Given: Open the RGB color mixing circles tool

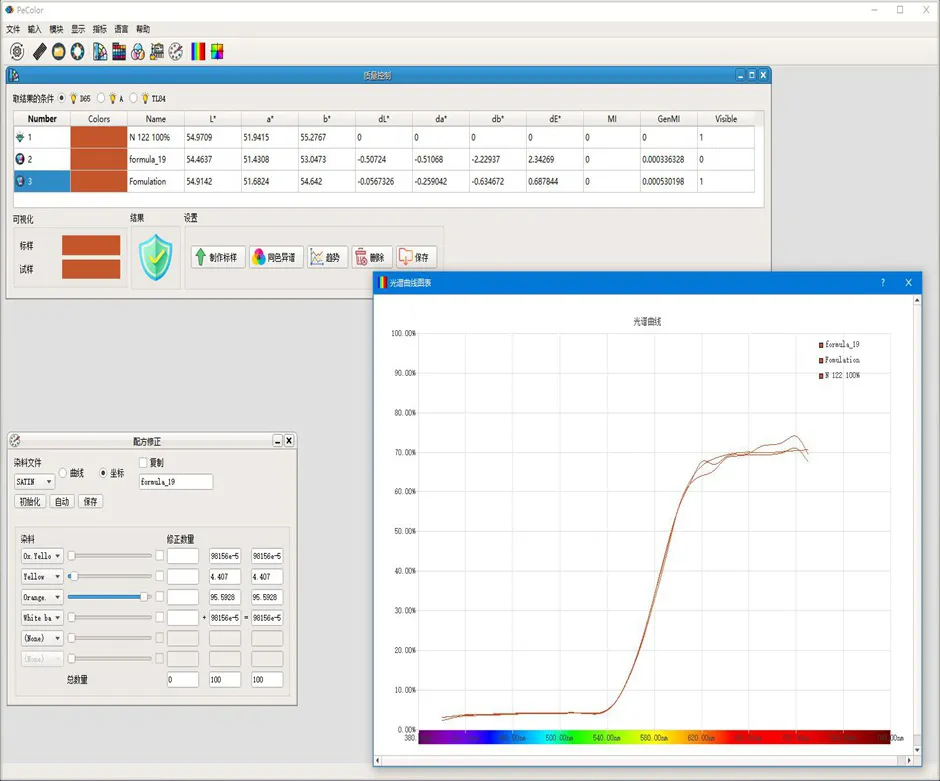Looking at the screenshot, I should tap(138, 51).
